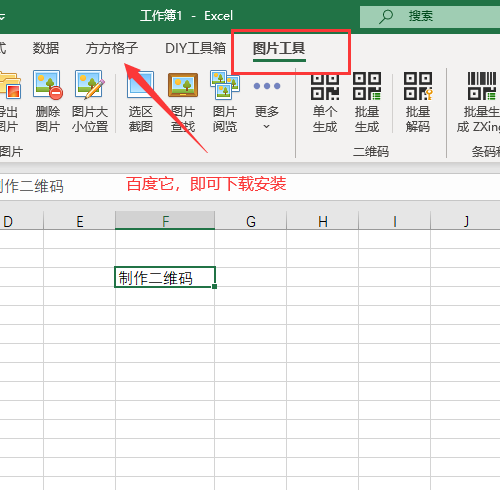Image resolution: width=500 pixels, height=490 pixels.
Task: Click the 搜索 search box
Action: pos(430,16)
